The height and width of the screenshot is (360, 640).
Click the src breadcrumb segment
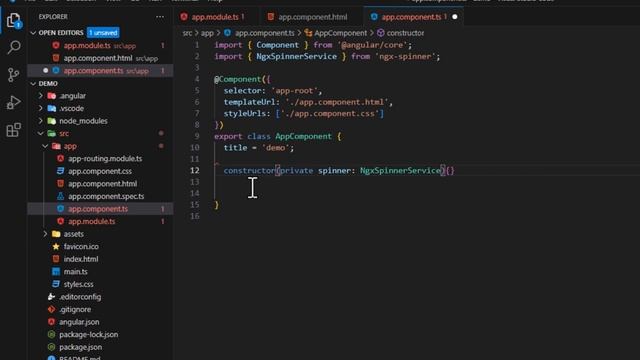coord(187,33)
